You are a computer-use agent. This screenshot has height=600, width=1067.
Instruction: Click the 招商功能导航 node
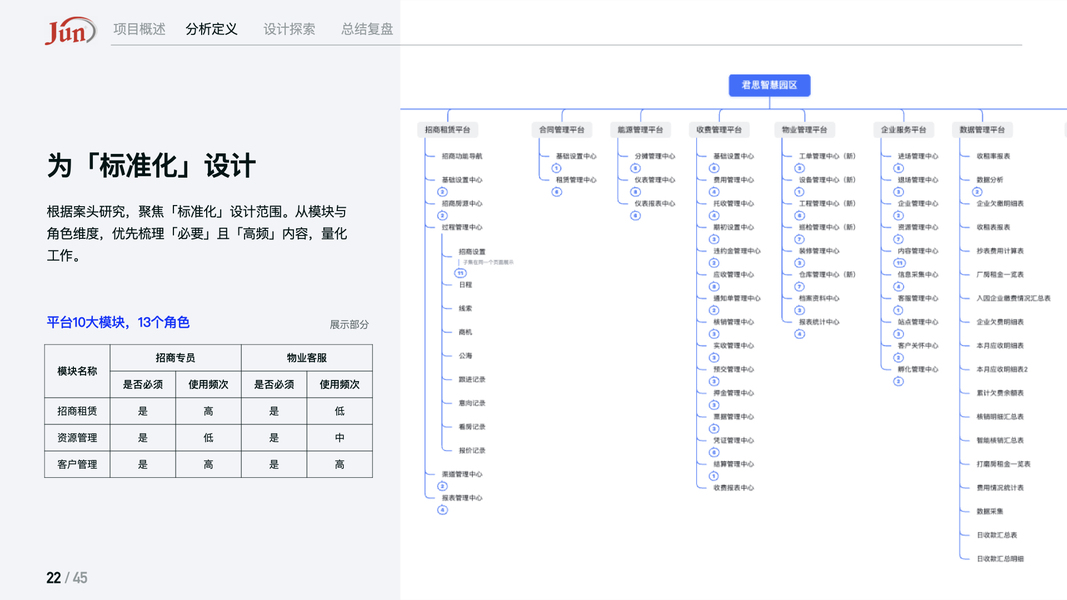462,156
